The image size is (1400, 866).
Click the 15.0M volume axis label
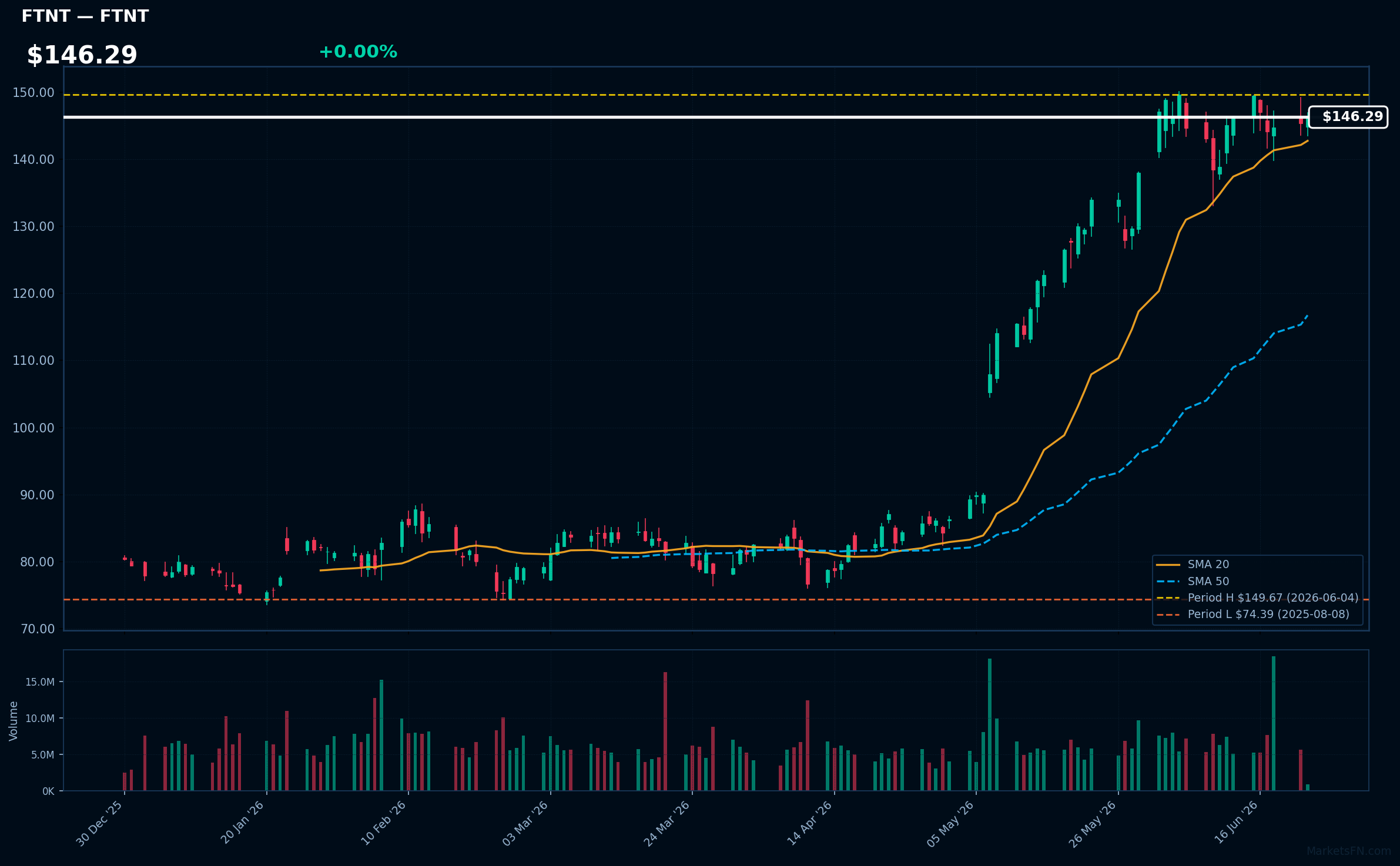tap(40, 682)
